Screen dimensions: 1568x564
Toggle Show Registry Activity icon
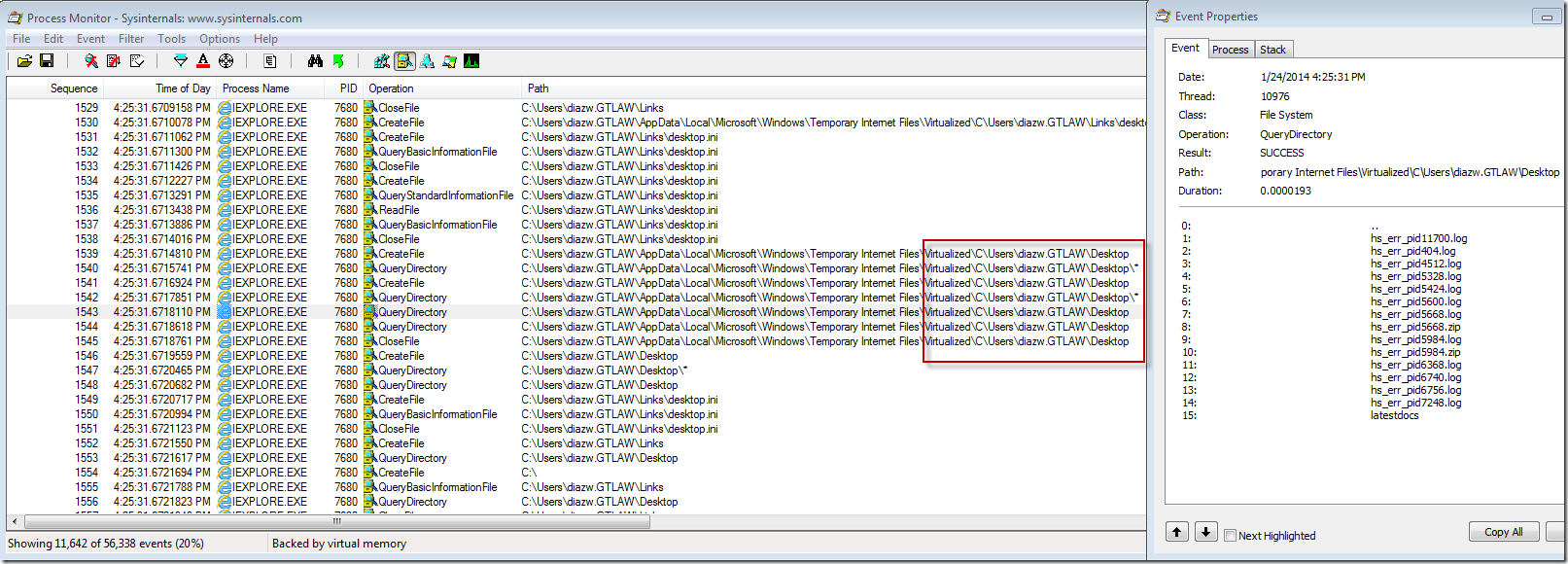click(x=382, y=61)
